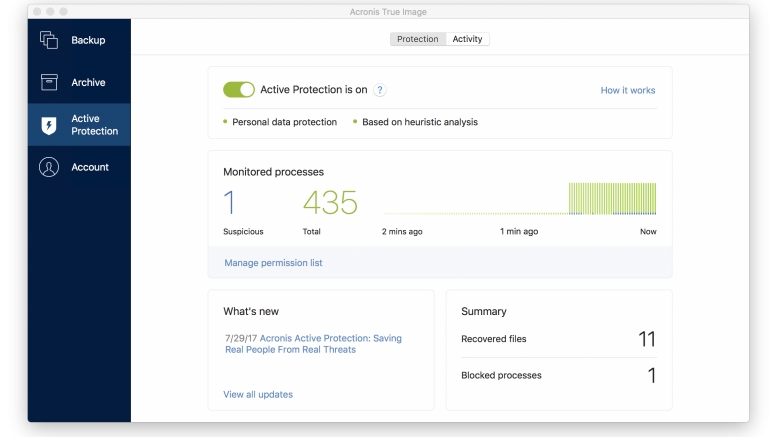Open the How it works link
Viewport: 777px width, 437px height.
628,90
